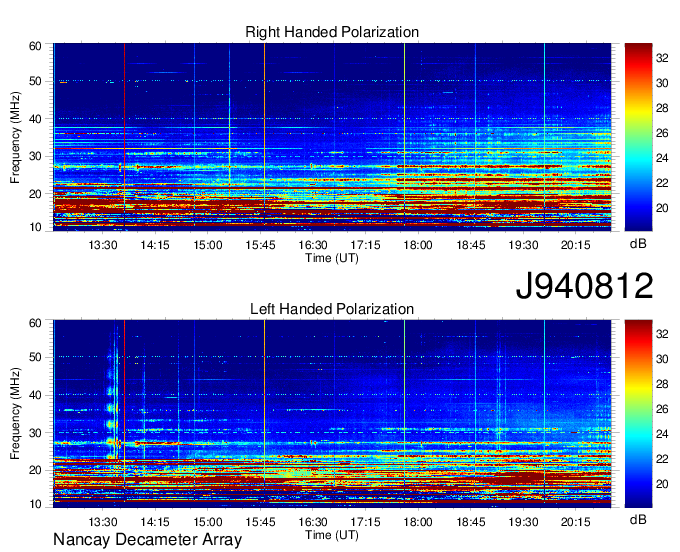The width and height of the screenshot is (680, 552).
Task: Click 'Time (UT)' label under upper plot
Action: [332, 258]
